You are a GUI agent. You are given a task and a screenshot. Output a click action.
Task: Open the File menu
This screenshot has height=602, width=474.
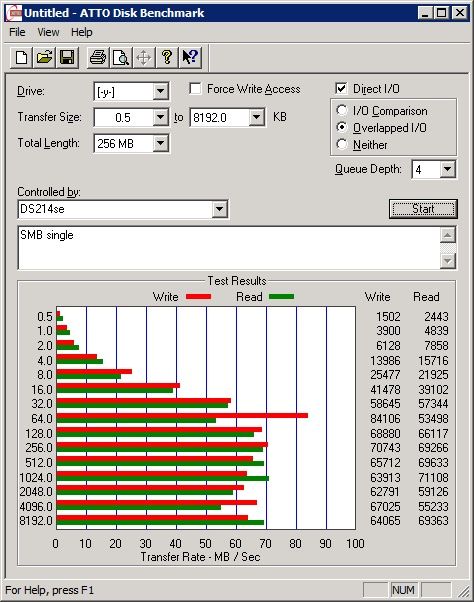(x=17, y=32)
